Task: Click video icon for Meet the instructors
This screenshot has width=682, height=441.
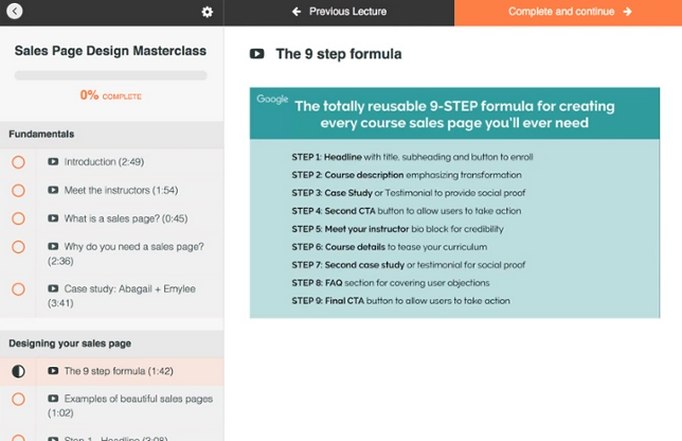Action: tap(53, 190)
